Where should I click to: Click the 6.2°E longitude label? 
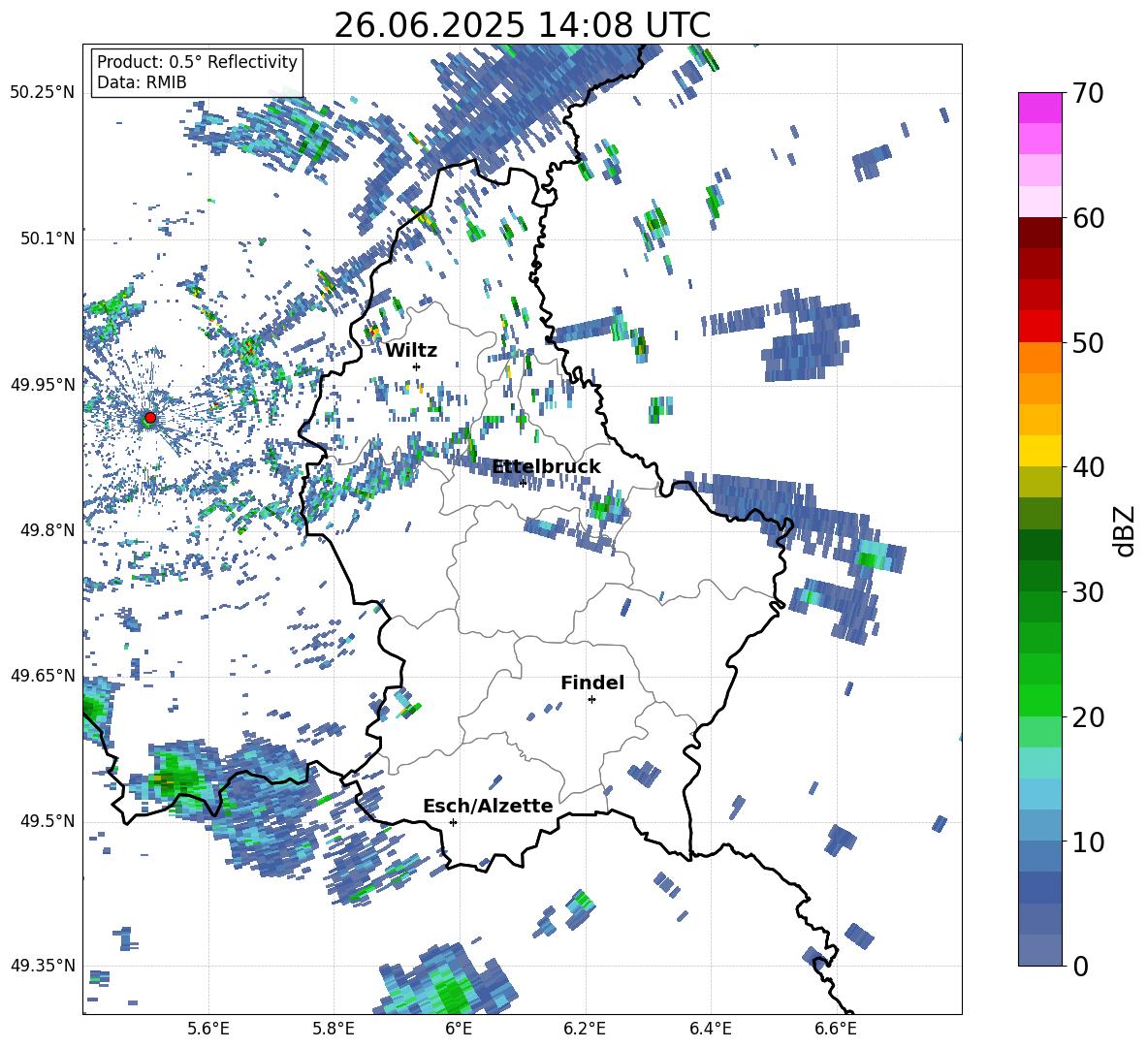(x=585, y=1029)
